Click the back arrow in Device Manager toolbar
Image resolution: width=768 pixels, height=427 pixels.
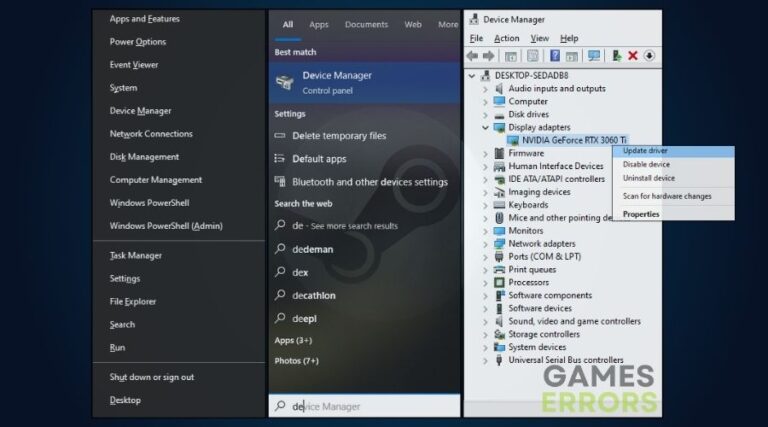[473, 56]
